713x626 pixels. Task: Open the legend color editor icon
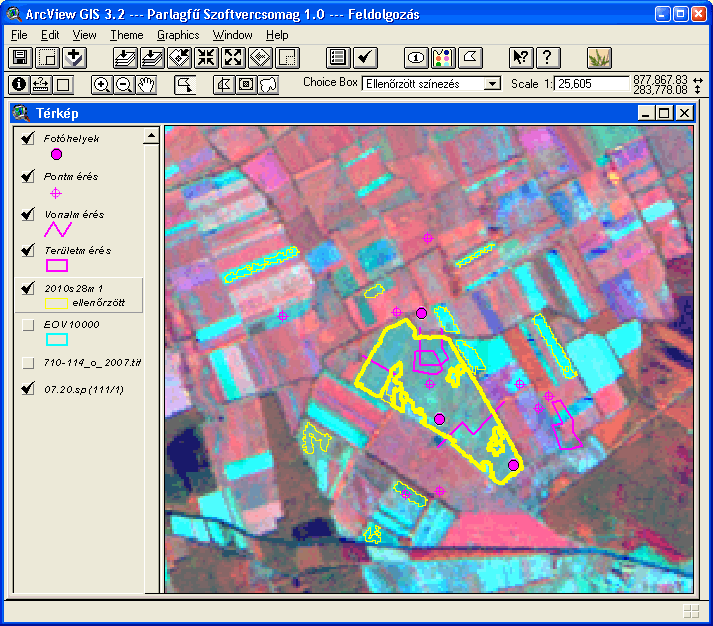(x=443, y=58)
